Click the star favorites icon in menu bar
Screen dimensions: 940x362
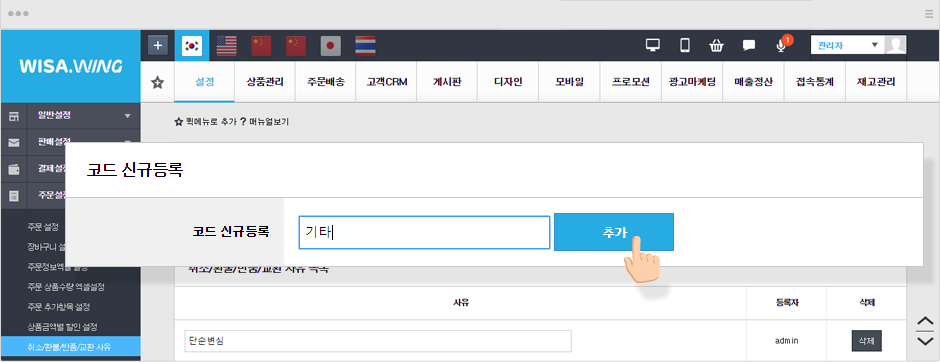click(157, 83)
